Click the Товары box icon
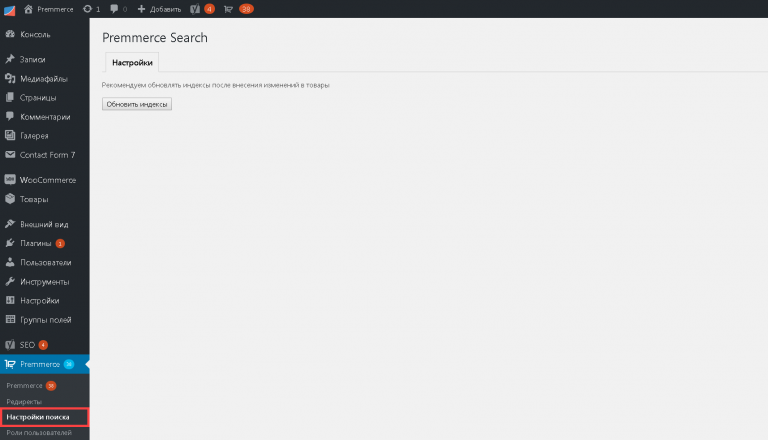This screenshot has width=768, height=440. tap(10, 198)
